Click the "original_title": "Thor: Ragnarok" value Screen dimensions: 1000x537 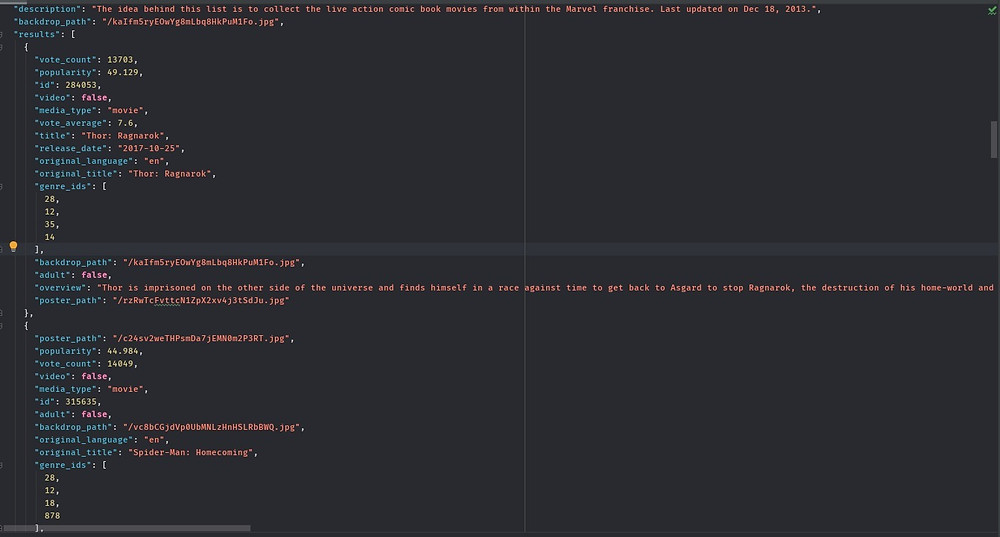(170, 173)
